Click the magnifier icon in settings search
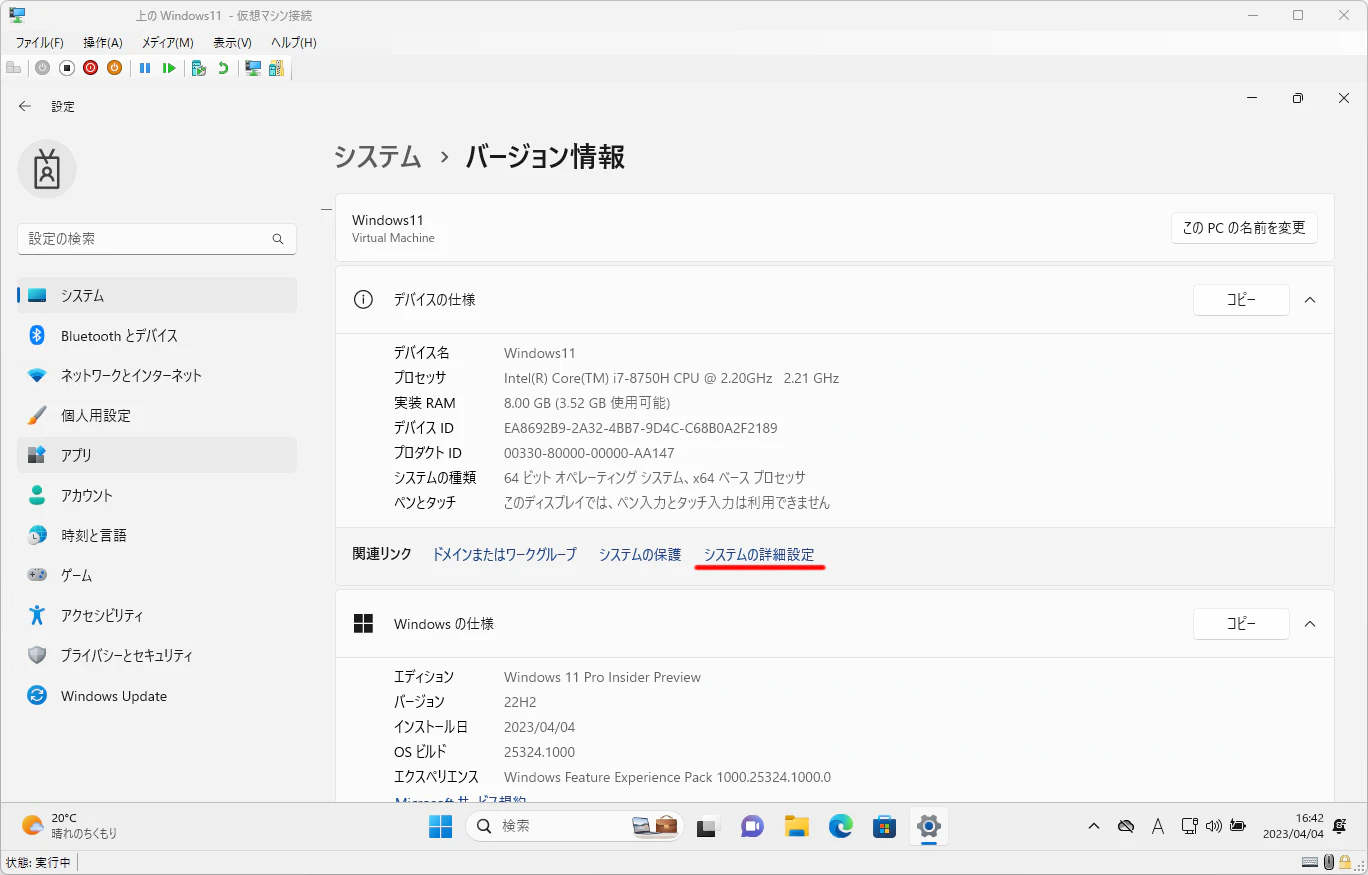1368x875 pixels. 278,239
